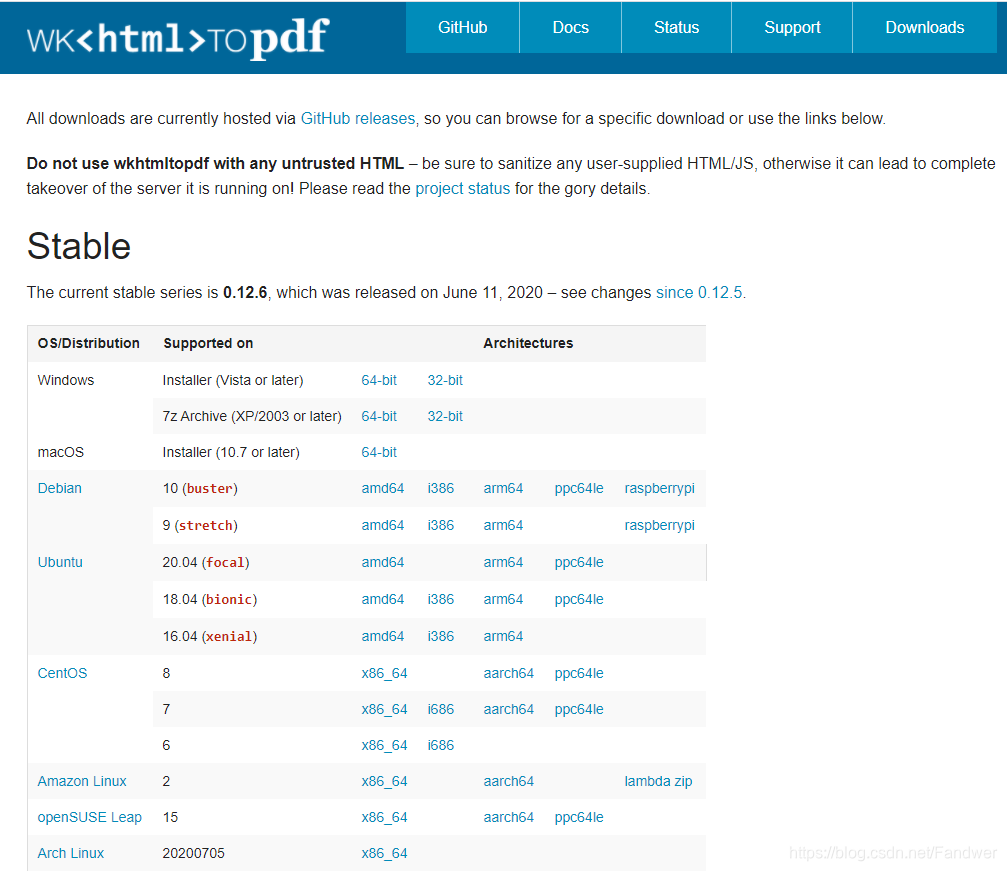Download the Windows Installer 64-bit build
The height and width of the screenshot is (871, 1007).
379,380
